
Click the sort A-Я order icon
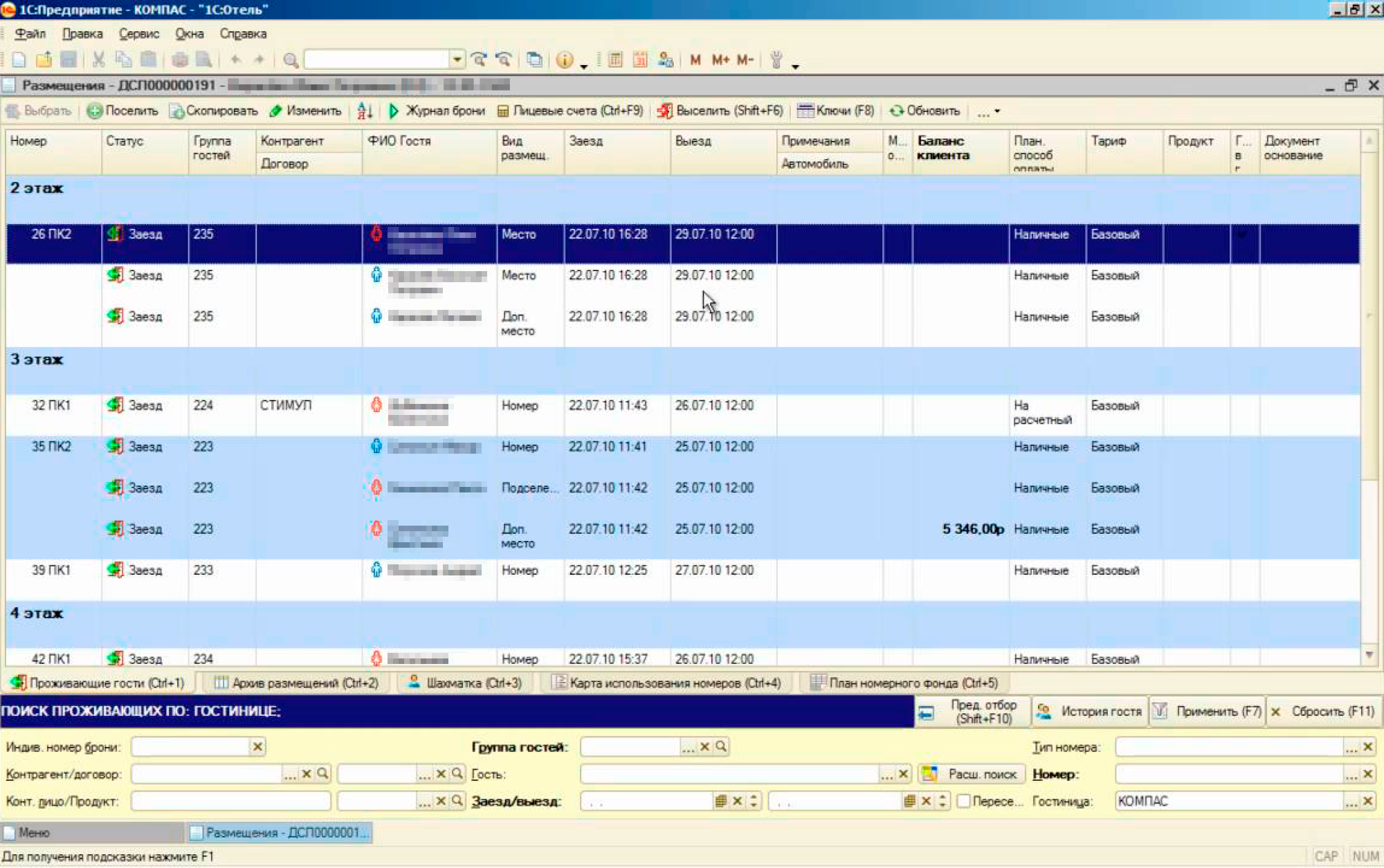pos(365,111)
